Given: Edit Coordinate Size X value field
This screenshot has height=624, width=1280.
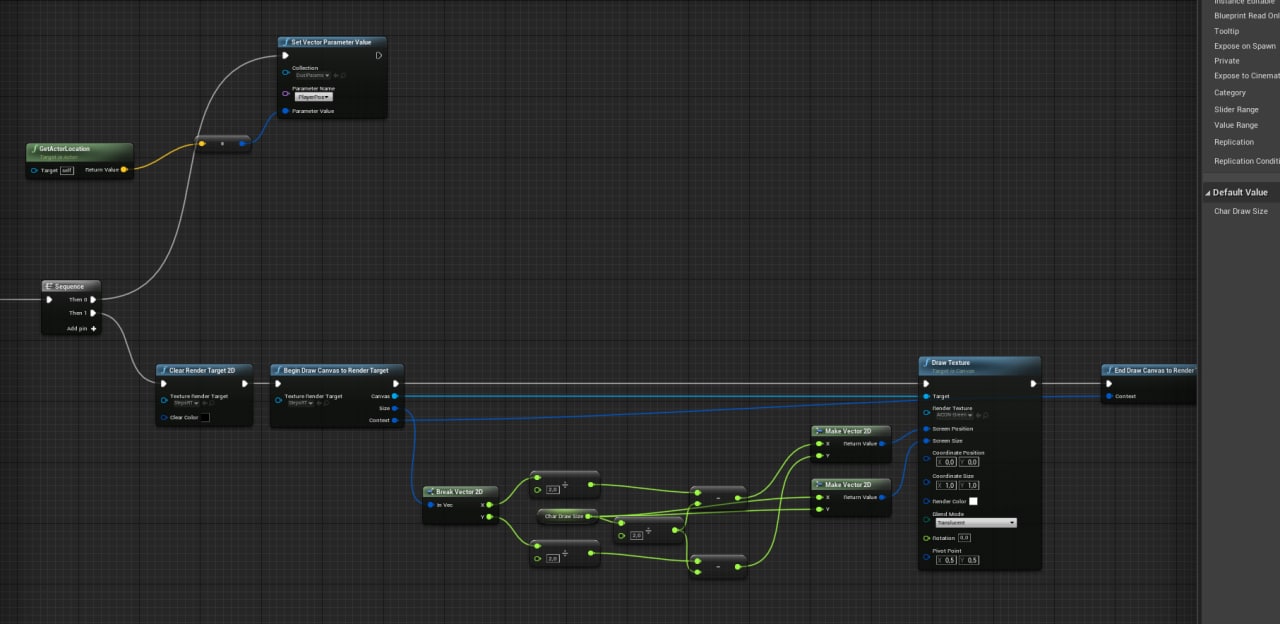Looking at the screenshot, I should [945, 485].
